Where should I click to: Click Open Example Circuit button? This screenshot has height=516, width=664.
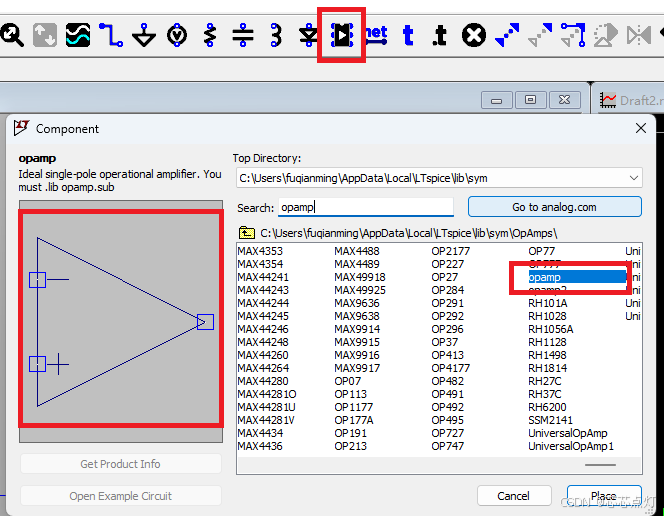[x=121, y=496]
